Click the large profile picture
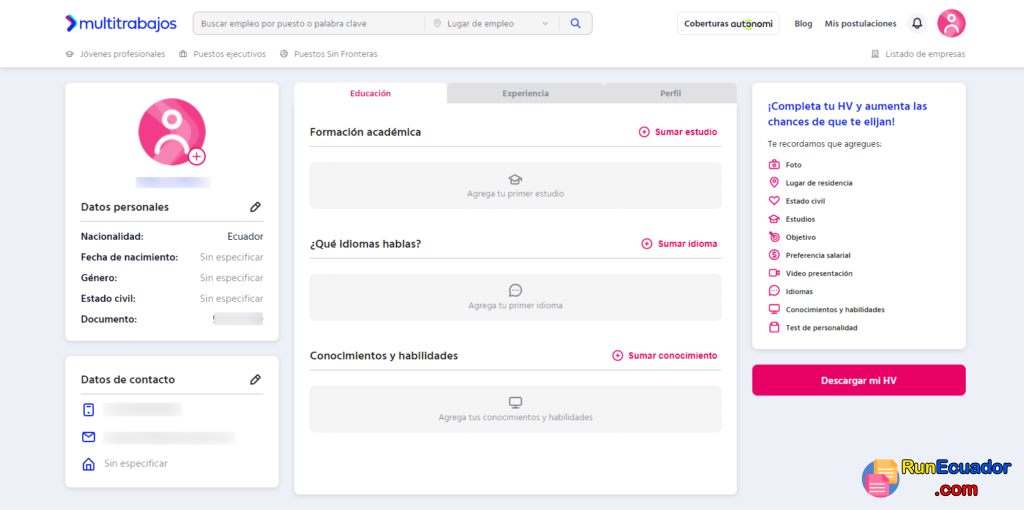 pyautogui.click(x=172, y=131)
